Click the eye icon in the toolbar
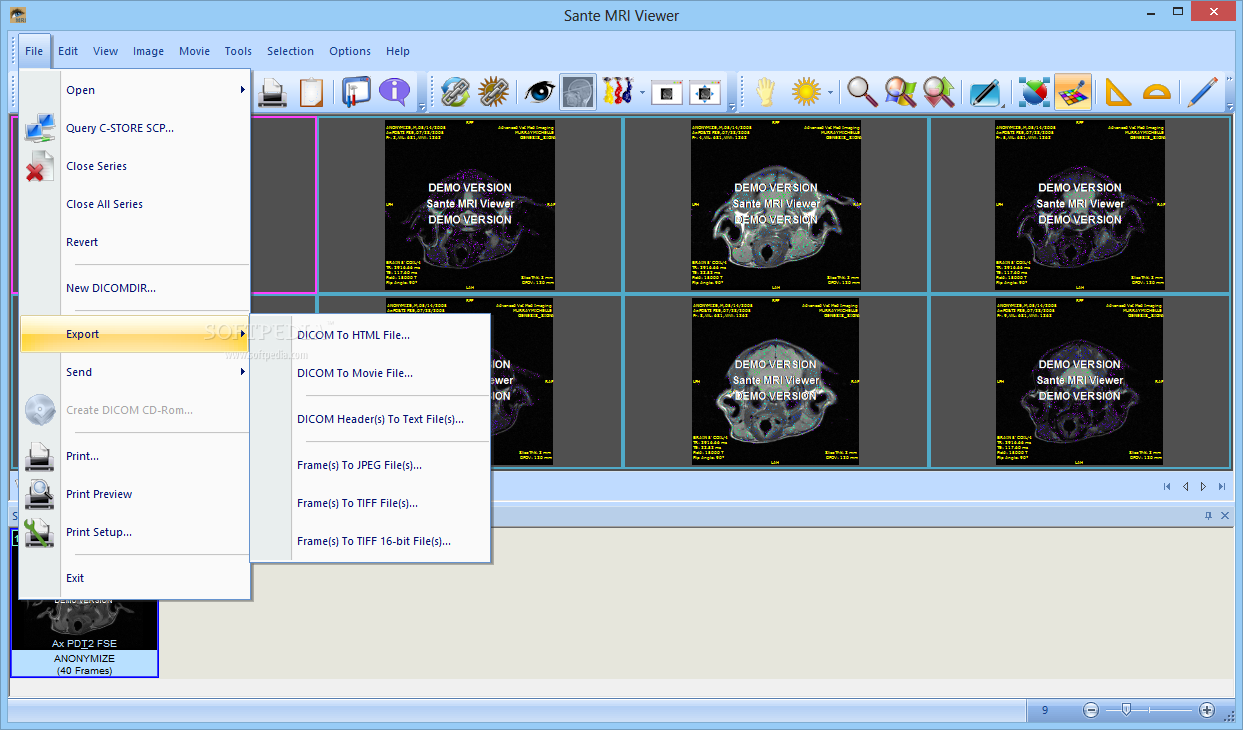1243x730 pixels. (540, 92)
